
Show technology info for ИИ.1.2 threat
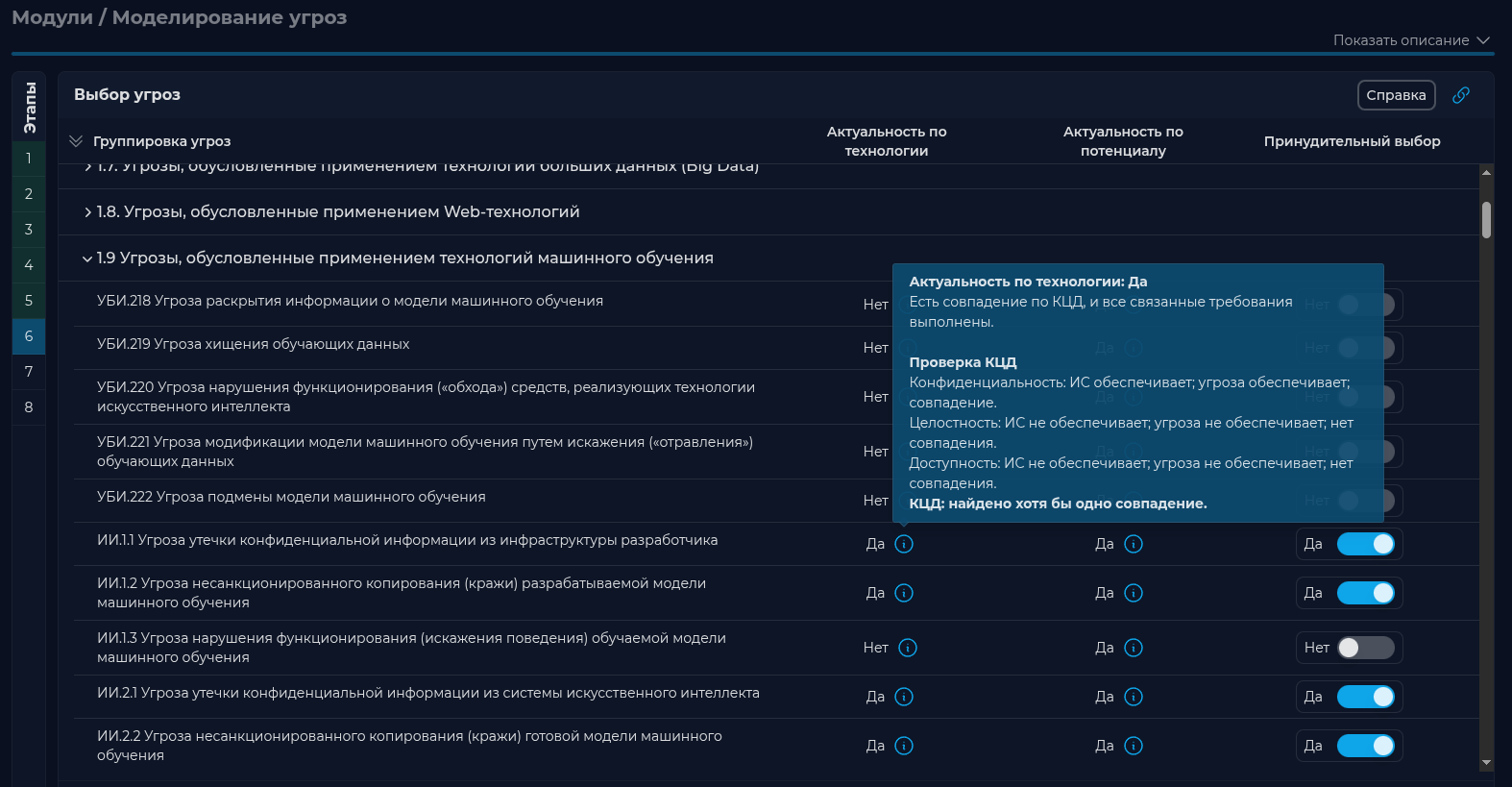[904, 593]
